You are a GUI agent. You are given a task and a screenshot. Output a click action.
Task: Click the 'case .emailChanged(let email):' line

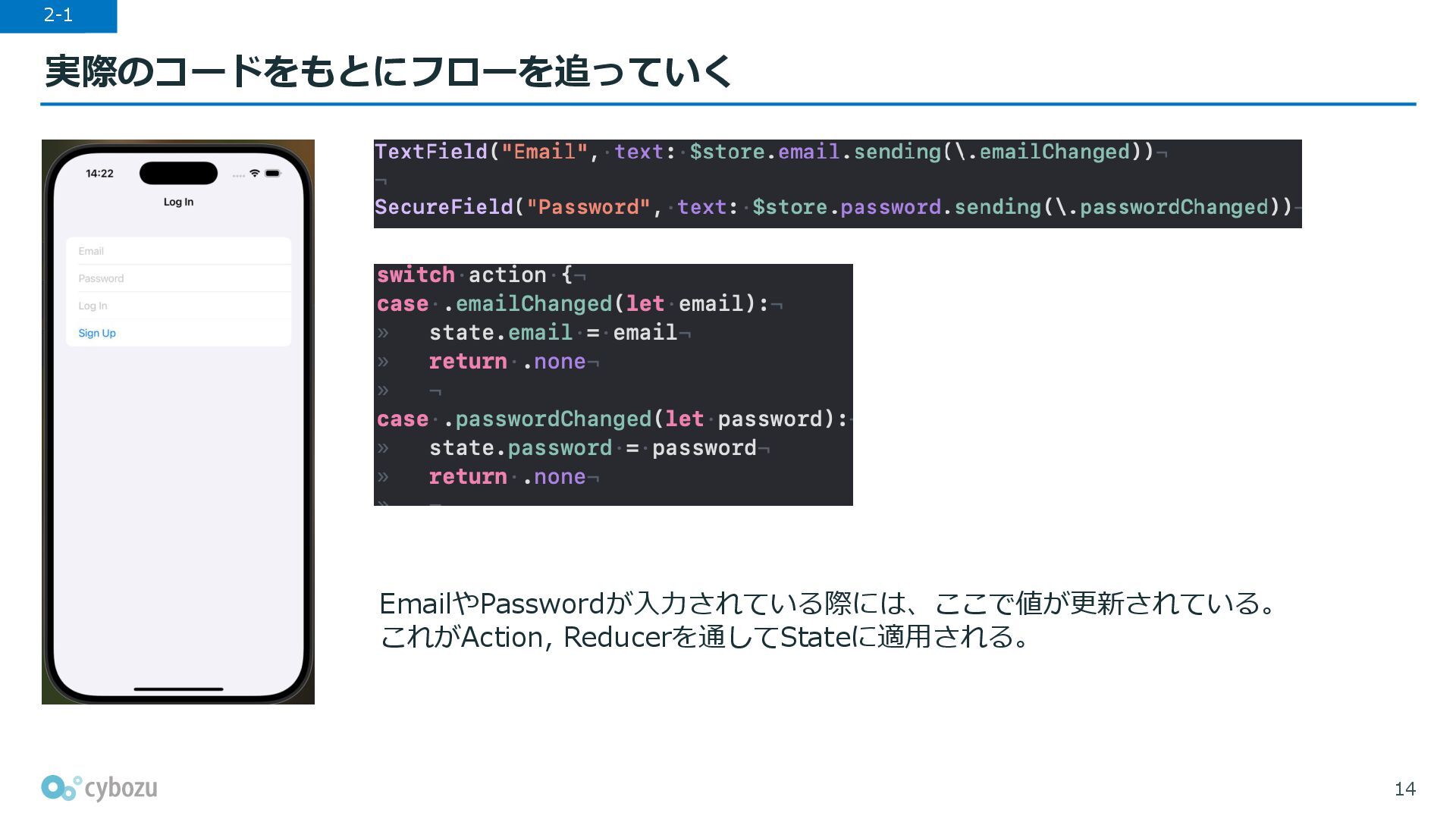pos(573,303)
